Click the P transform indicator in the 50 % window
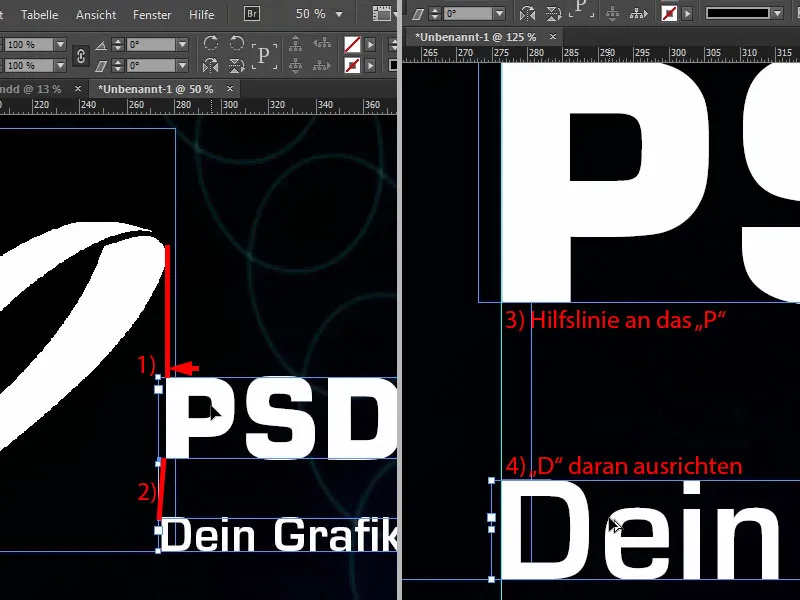The height and width of the screenshot is (600, 800). coord(264,55)
